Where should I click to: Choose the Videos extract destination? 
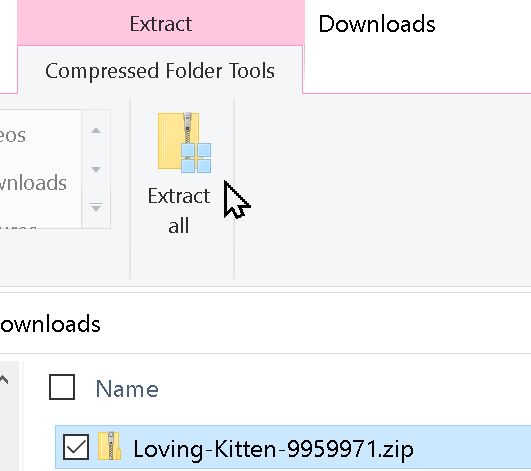click(x=13, y=135)
